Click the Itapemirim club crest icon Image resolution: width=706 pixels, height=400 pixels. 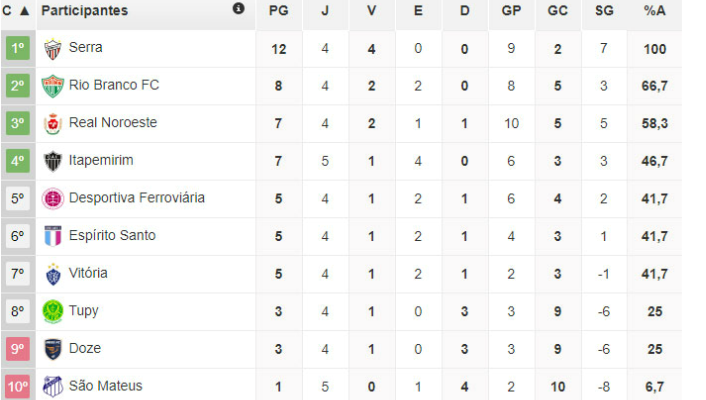pyautogui.click(x=52, y=161)
